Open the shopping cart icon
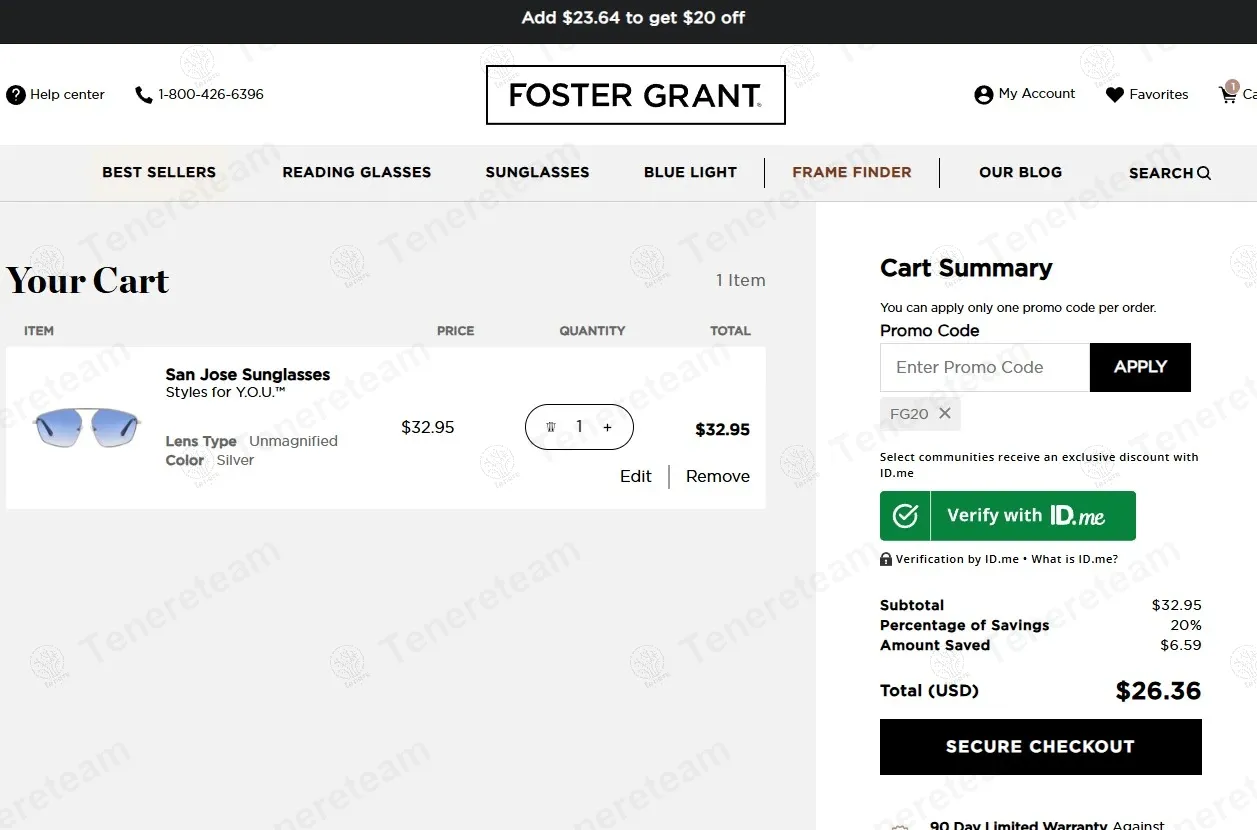Viewport: 1257px width, 830px height. tap(1228, 94)
